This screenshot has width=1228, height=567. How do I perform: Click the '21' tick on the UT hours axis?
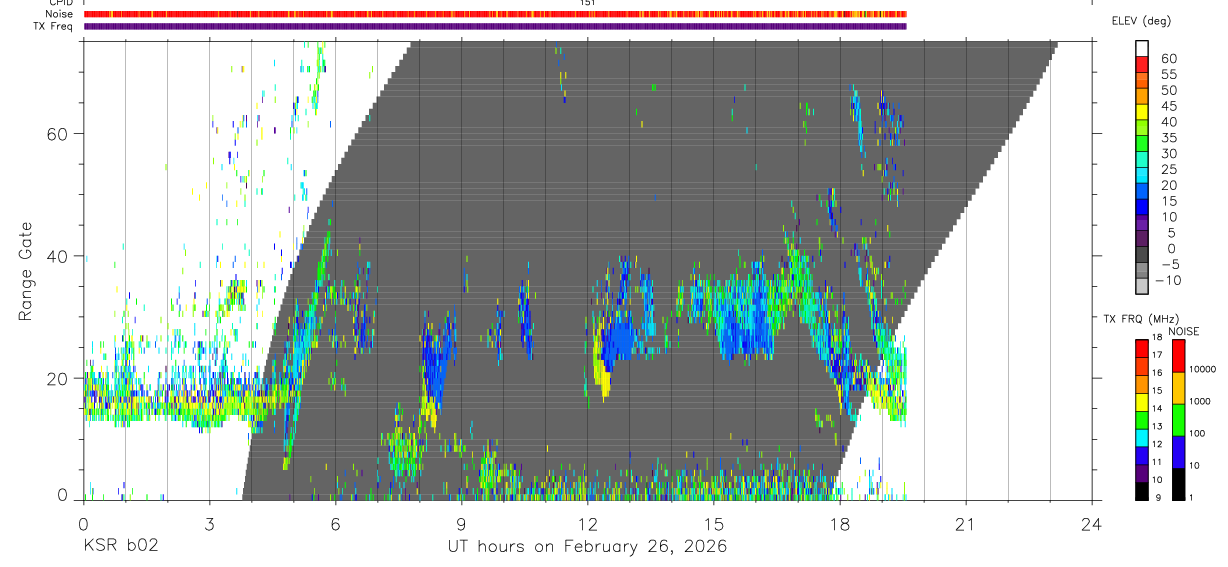[966, 523]
